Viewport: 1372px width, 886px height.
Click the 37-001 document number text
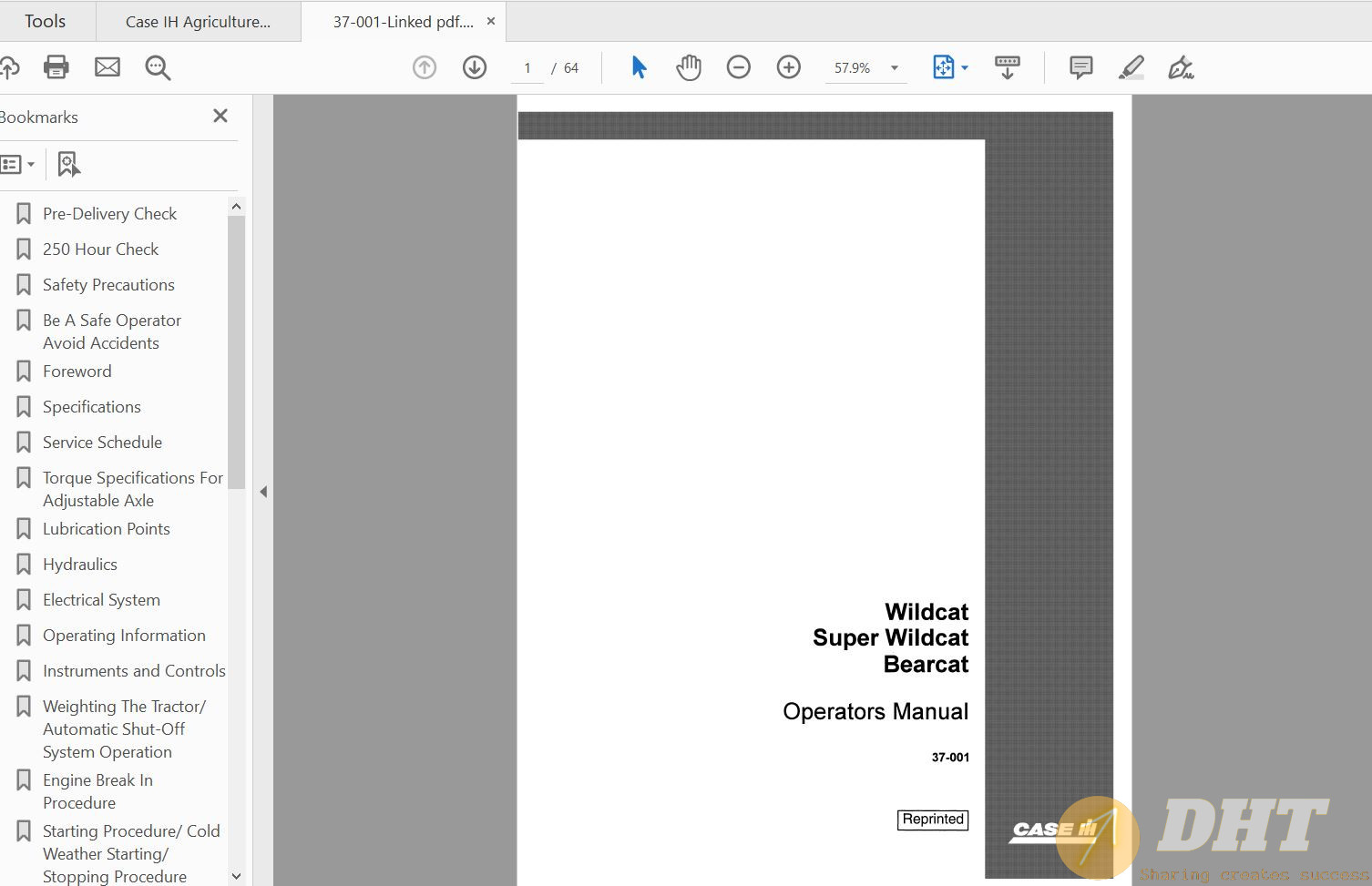coord(950,758)
